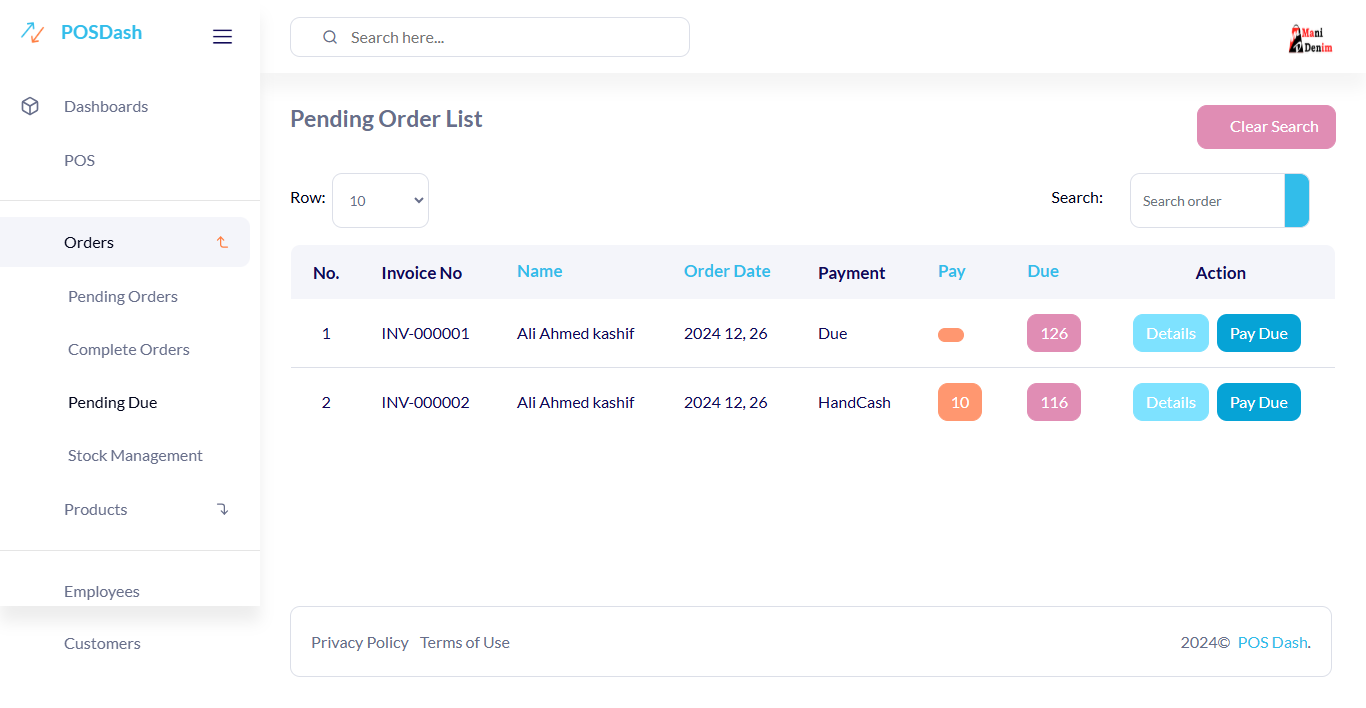Image resolution: width=1366 pixels, height=708 pixels.
Task: Open Stock Management
Action: (135, 455)
